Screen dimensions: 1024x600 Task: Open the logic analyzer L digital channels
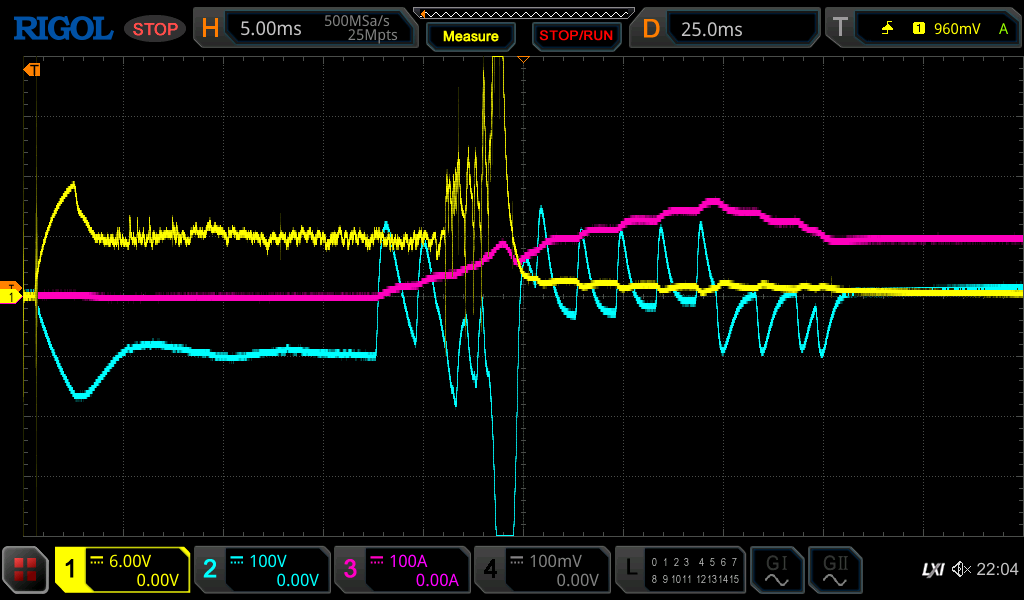(x=680, y=570)
